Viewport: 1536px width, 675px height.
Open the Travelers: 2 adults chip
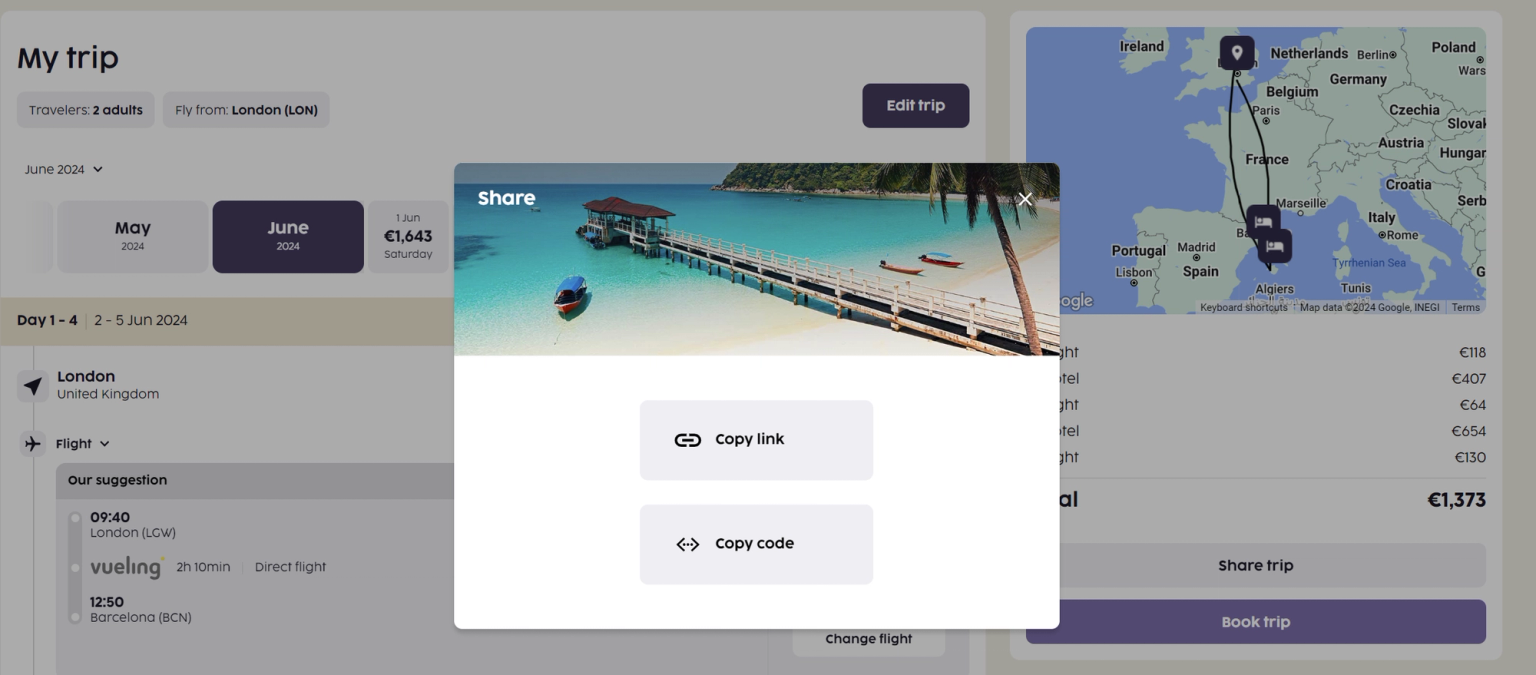coord(86,110)
